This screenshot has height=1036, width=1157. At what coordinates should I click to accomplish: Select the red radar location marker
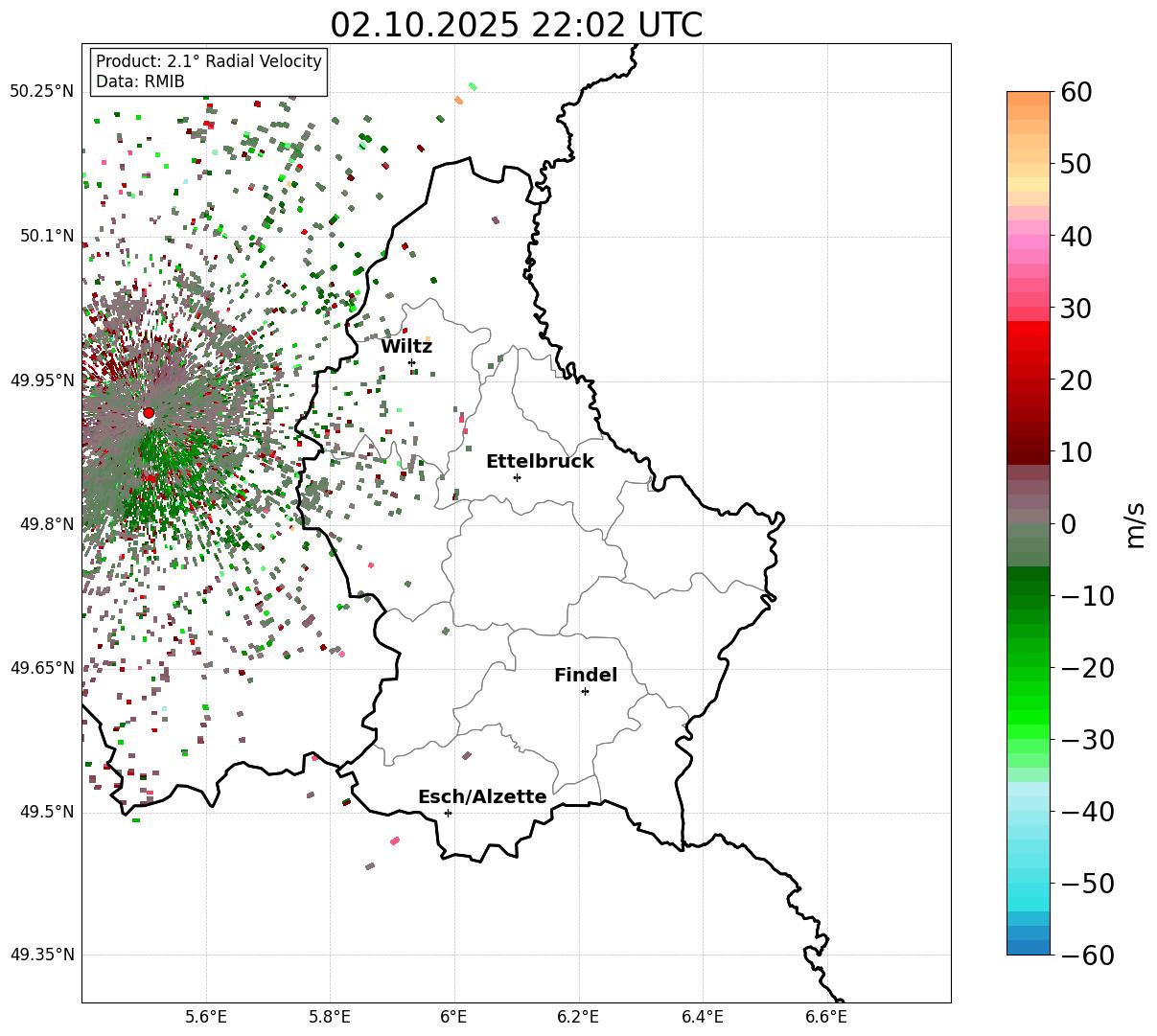coord(148,413)
